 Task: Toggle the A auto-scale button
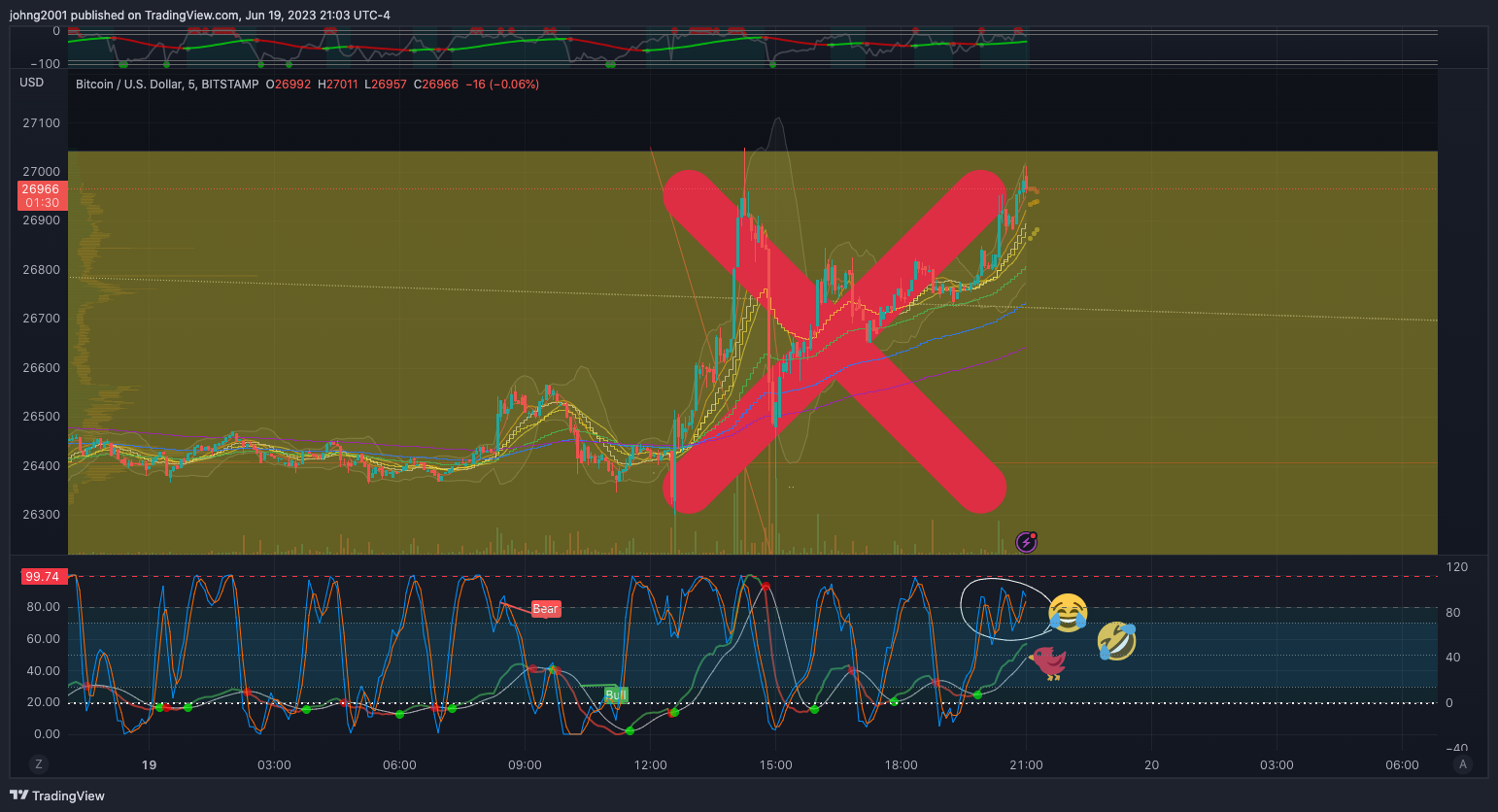(1463, 764)
